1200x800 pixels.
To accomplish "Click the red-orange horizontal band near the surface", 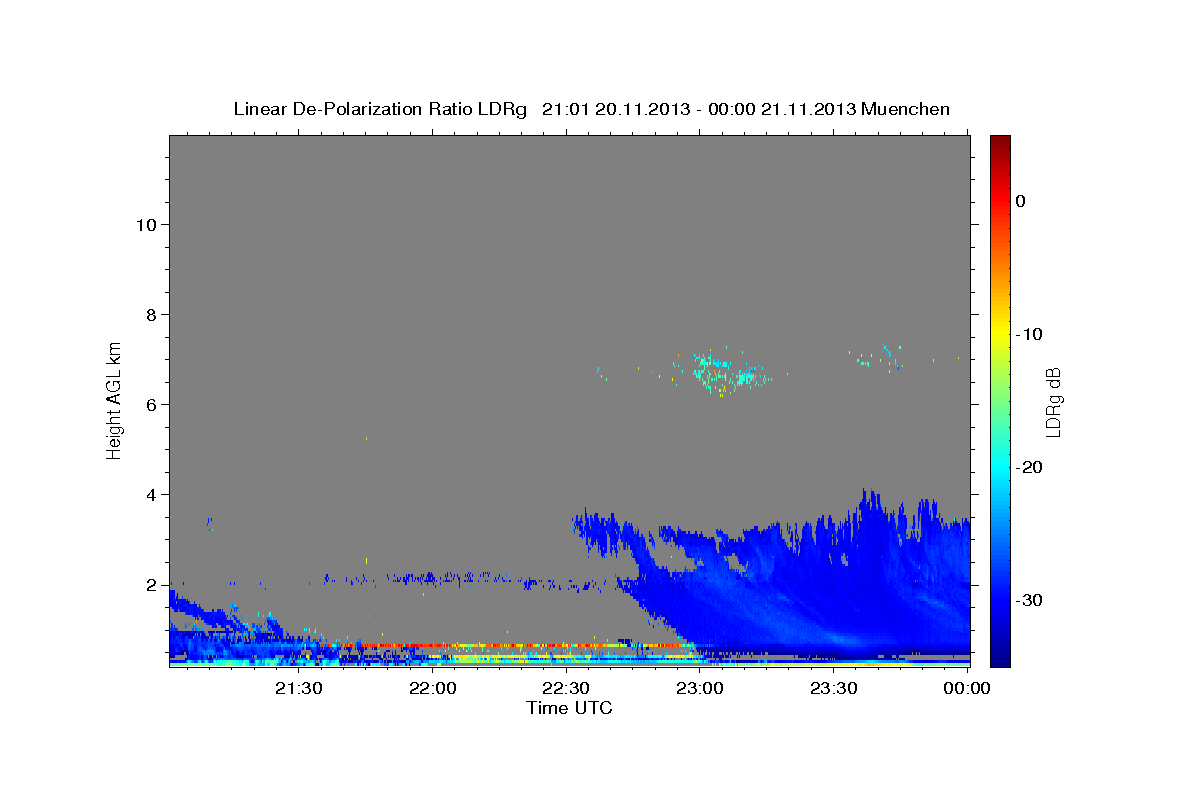I will [x=520, y=646].
